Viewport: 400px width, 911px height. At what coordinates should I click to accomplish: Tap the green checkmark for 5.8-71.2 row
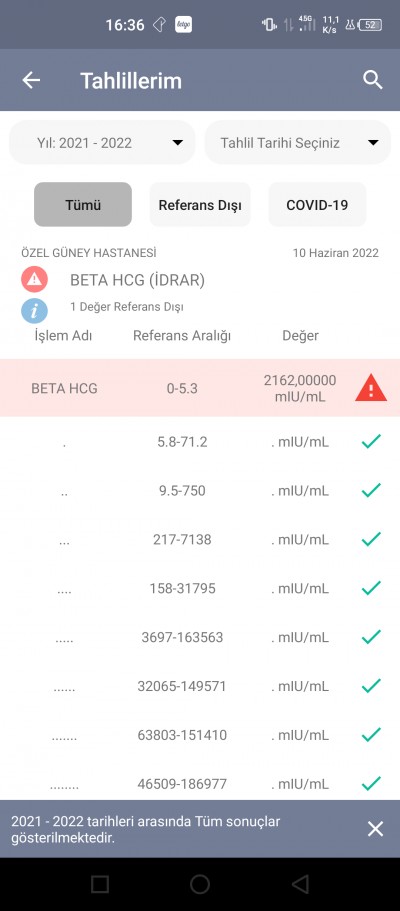point(371,442)
